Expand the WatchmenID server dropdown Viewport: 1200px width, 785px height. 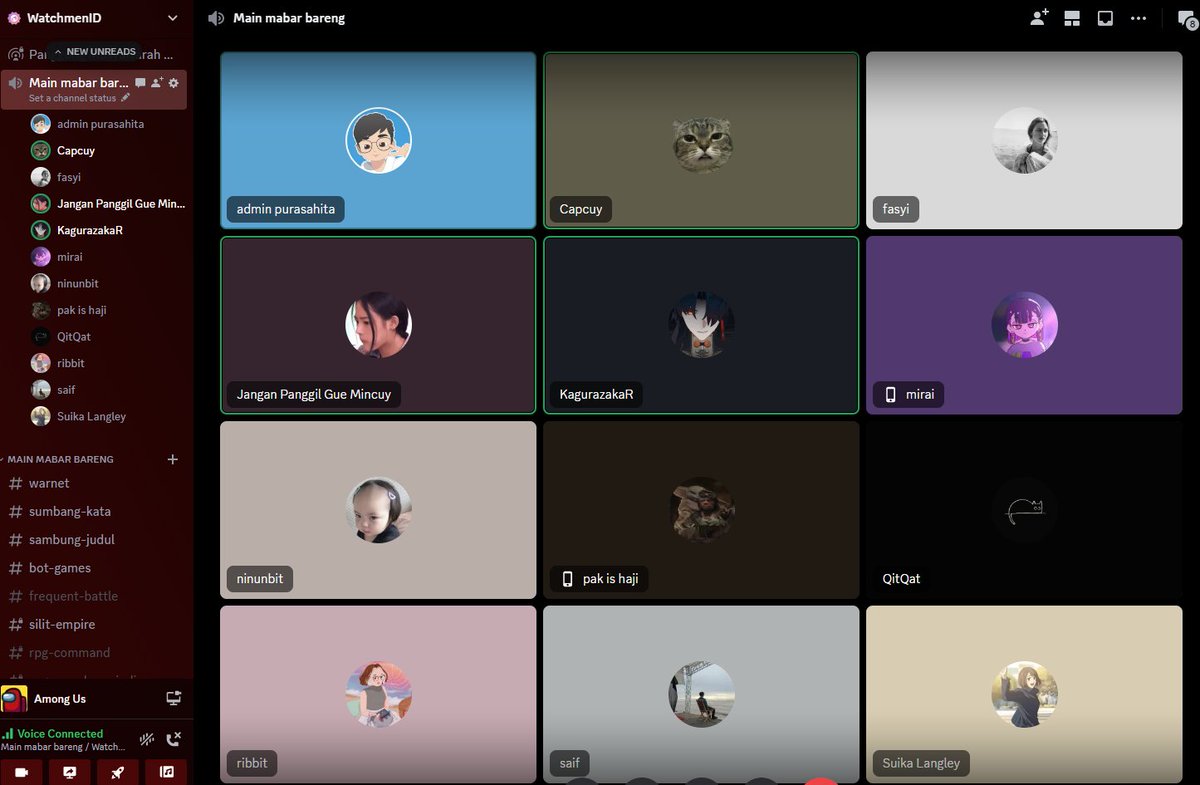[x=173, y=18]
